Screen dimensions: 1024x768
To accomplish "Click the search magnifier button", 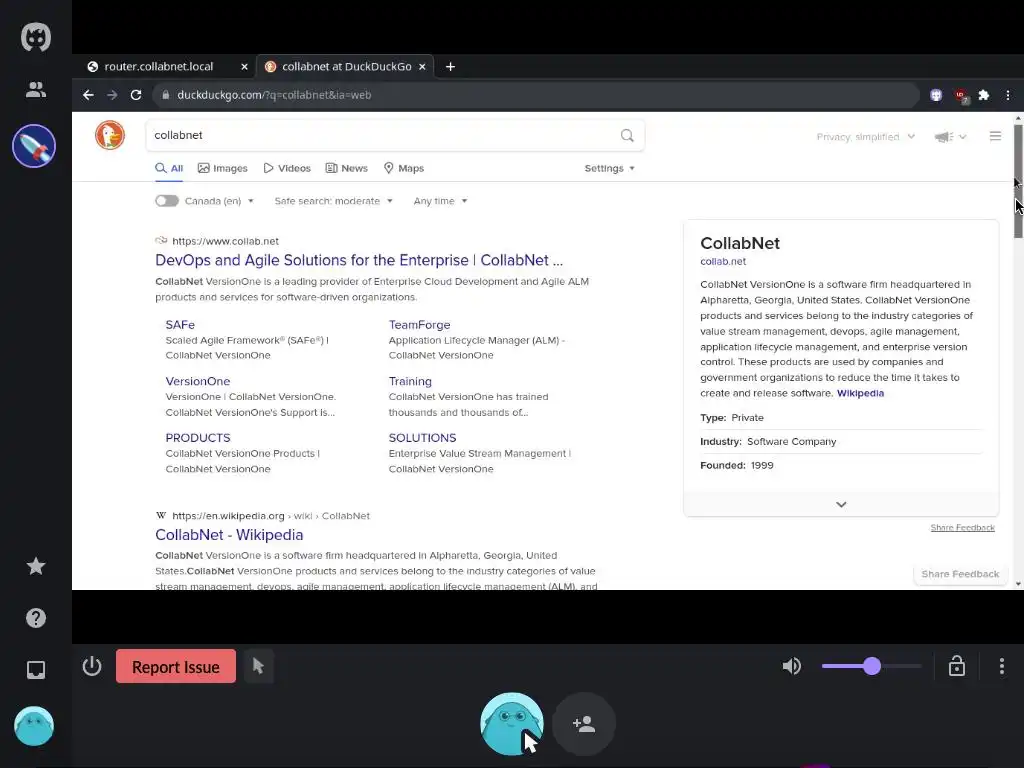I will tap(627, 135).
